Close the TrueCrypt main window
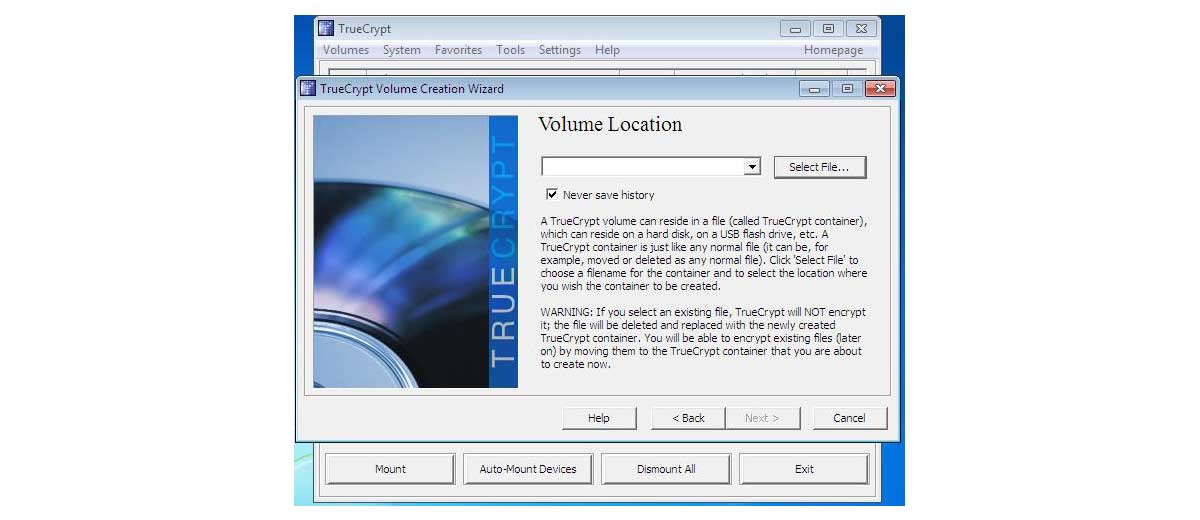This screenshot has width=1200, height=520. [861, 28]
